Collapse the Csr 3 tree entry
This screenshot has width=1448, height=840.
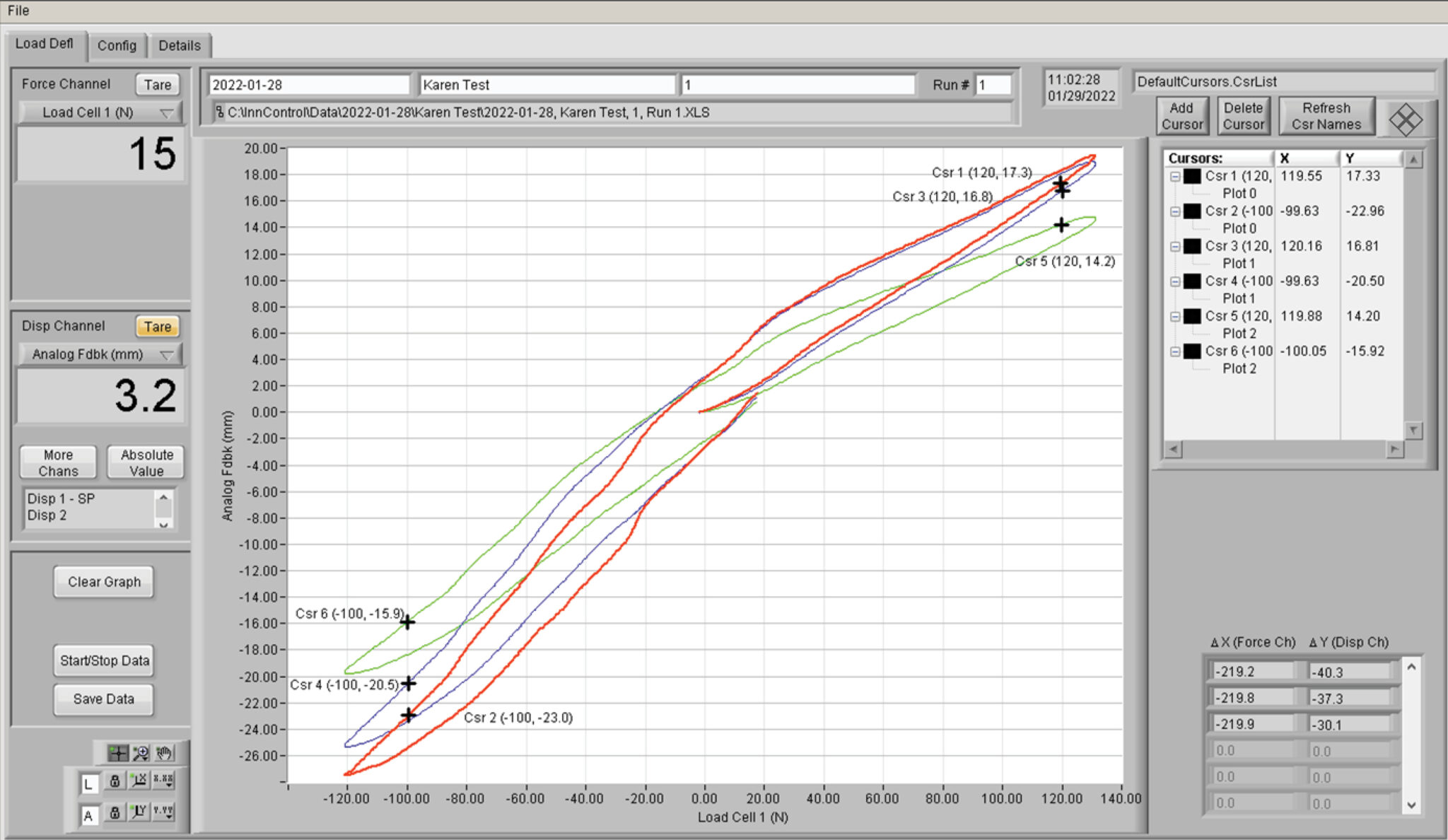click(x=1175, y=247)
